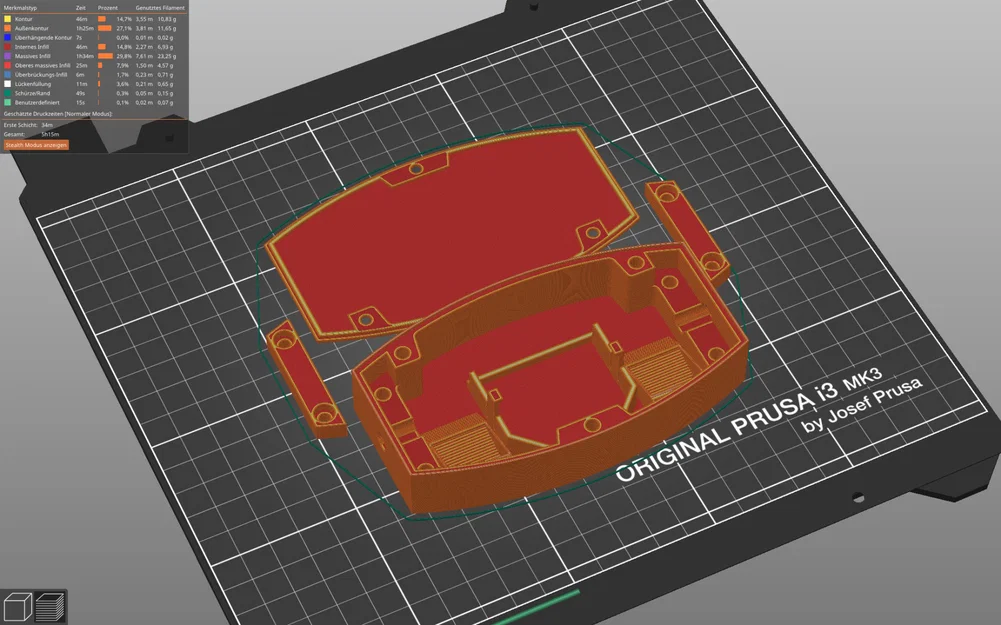Click the Stealth Modus anzeigen button
This screenshot has height=625, width=1001.
click(x=36, y=145)
